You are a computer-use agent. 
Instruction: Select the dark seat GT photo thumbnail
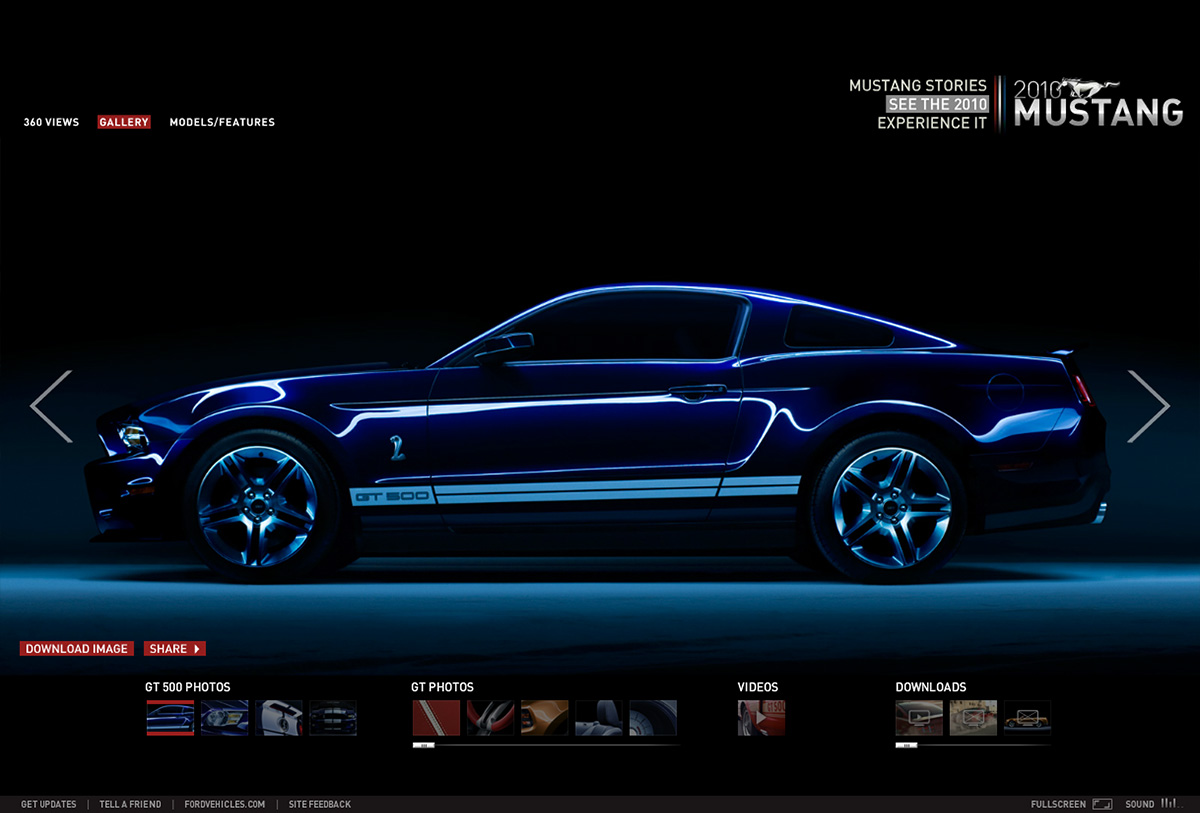point(598,717)
